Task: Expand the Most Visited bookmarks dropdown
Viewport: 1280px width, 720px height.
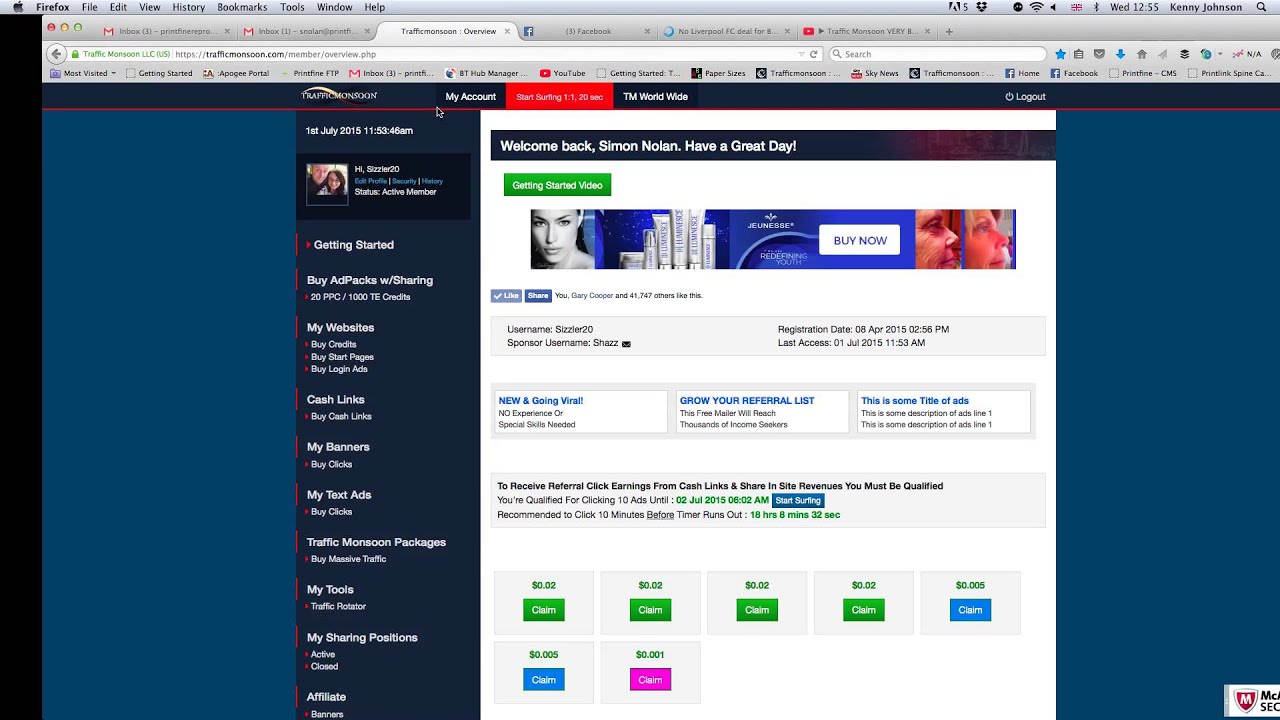Action: (x=83, y=73)
